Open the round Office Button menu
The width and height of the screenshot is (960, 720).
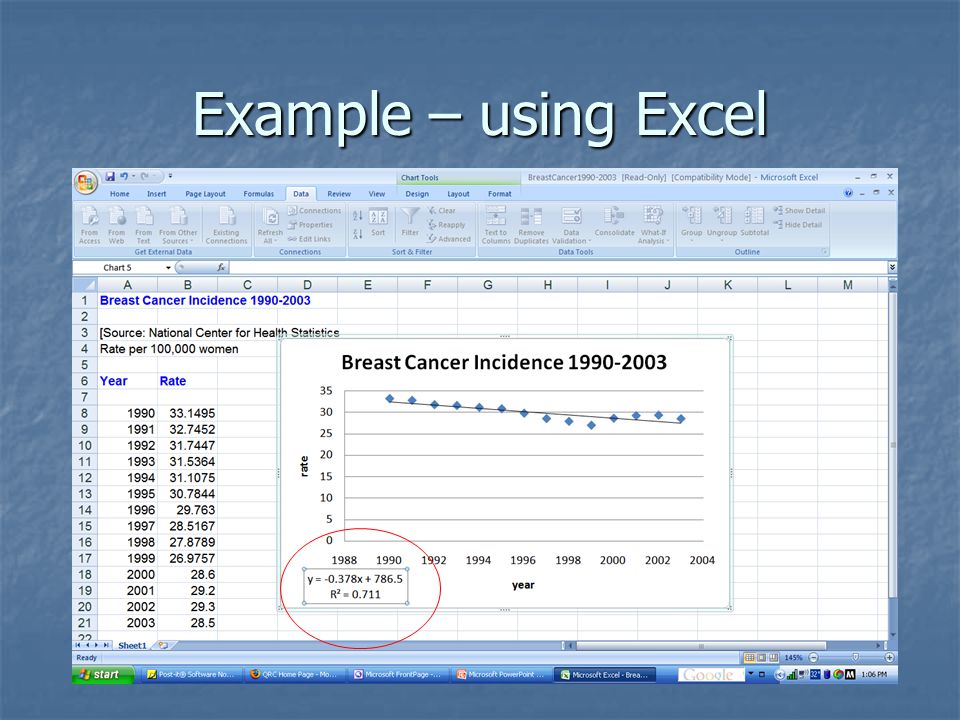tap(86, 182)
